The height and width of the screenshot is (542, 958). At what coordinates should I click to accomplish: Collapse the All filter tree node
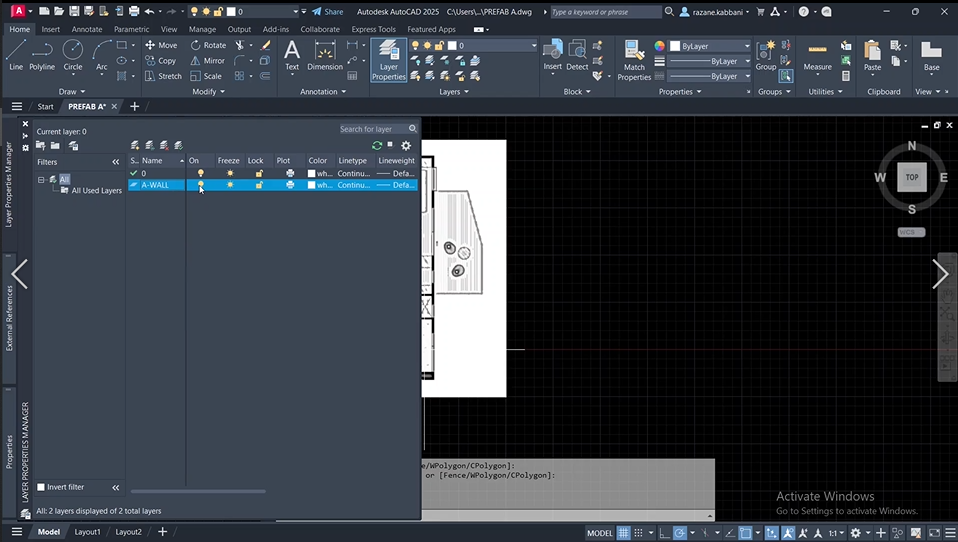click(x=41, y=179)
